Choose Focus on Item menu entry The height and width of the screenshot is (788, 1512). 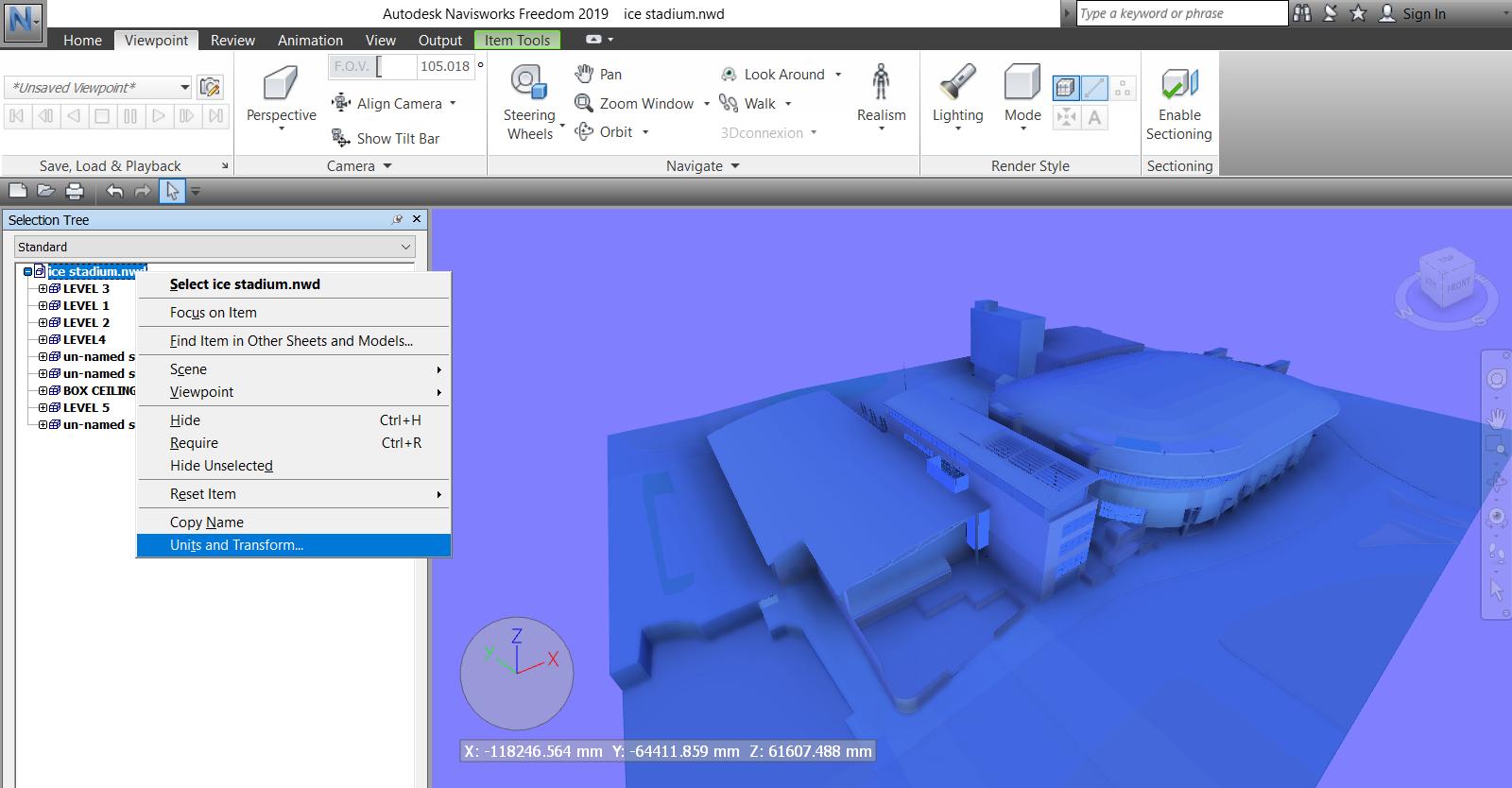[294, 313]
